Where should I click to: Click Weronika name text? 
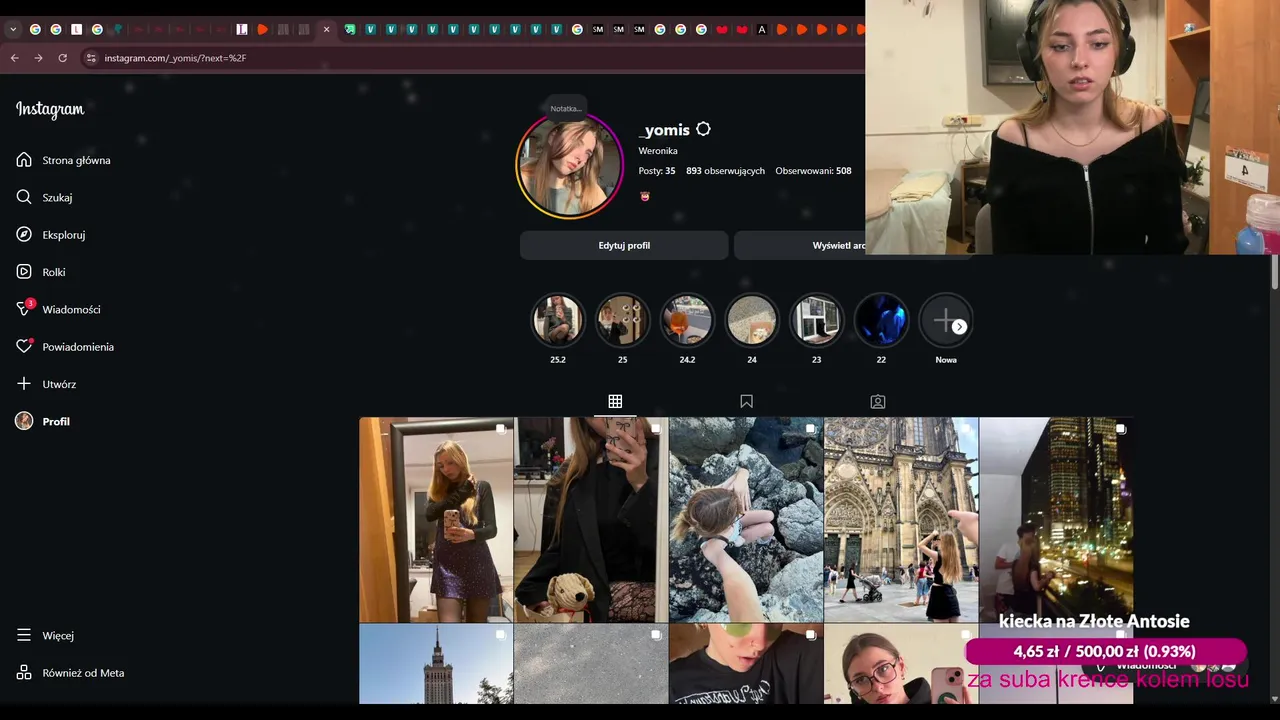pyautogui.click(x=658, y=151)
